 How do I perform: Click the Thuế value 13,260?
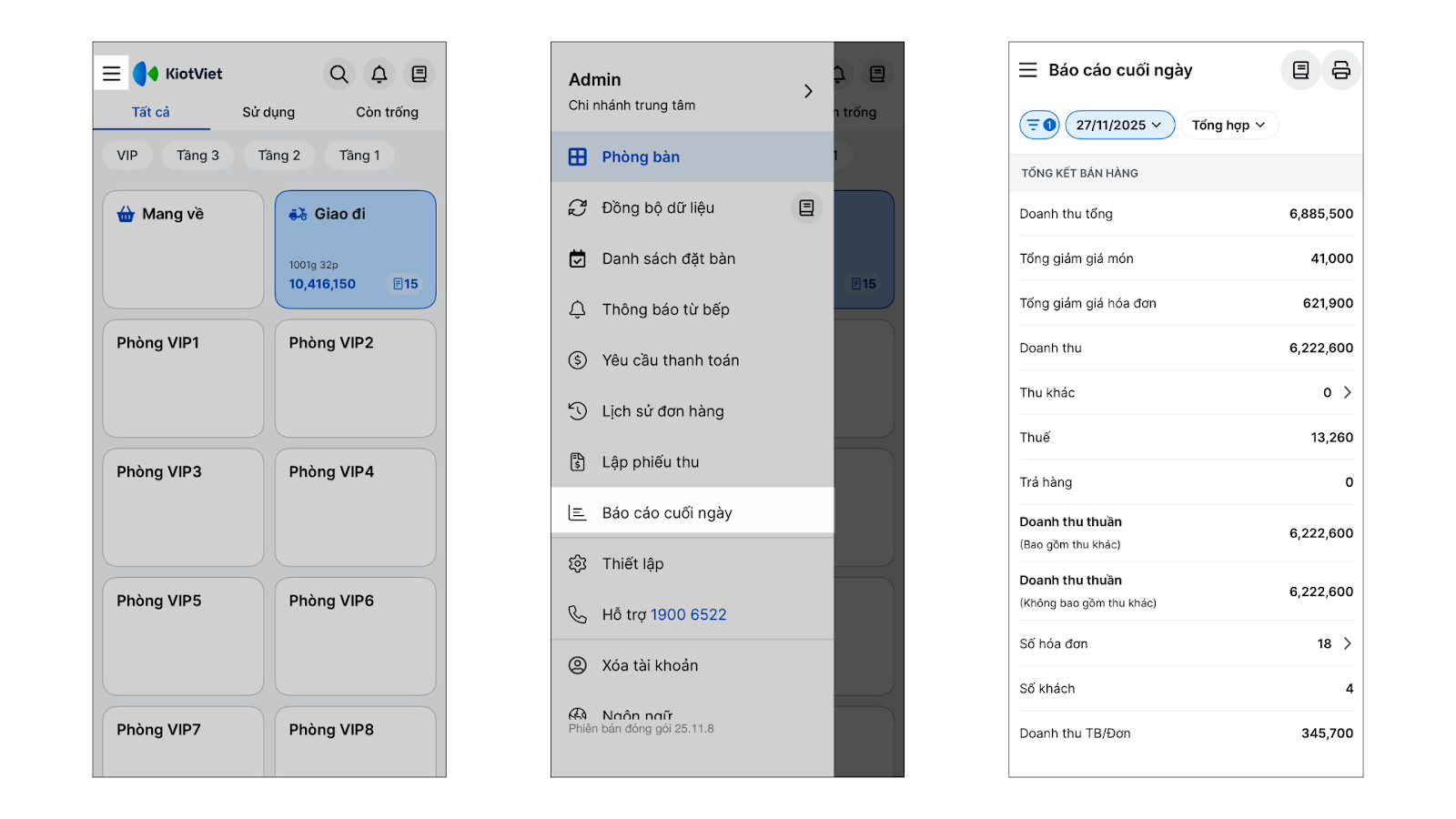(1332, 438)
